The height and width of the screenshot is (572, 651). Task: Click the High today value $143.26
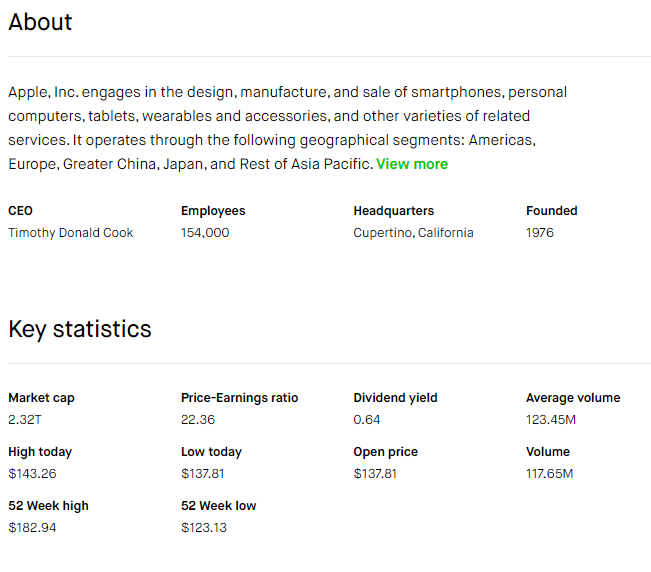pyautogui.click(x=32, y=474)
